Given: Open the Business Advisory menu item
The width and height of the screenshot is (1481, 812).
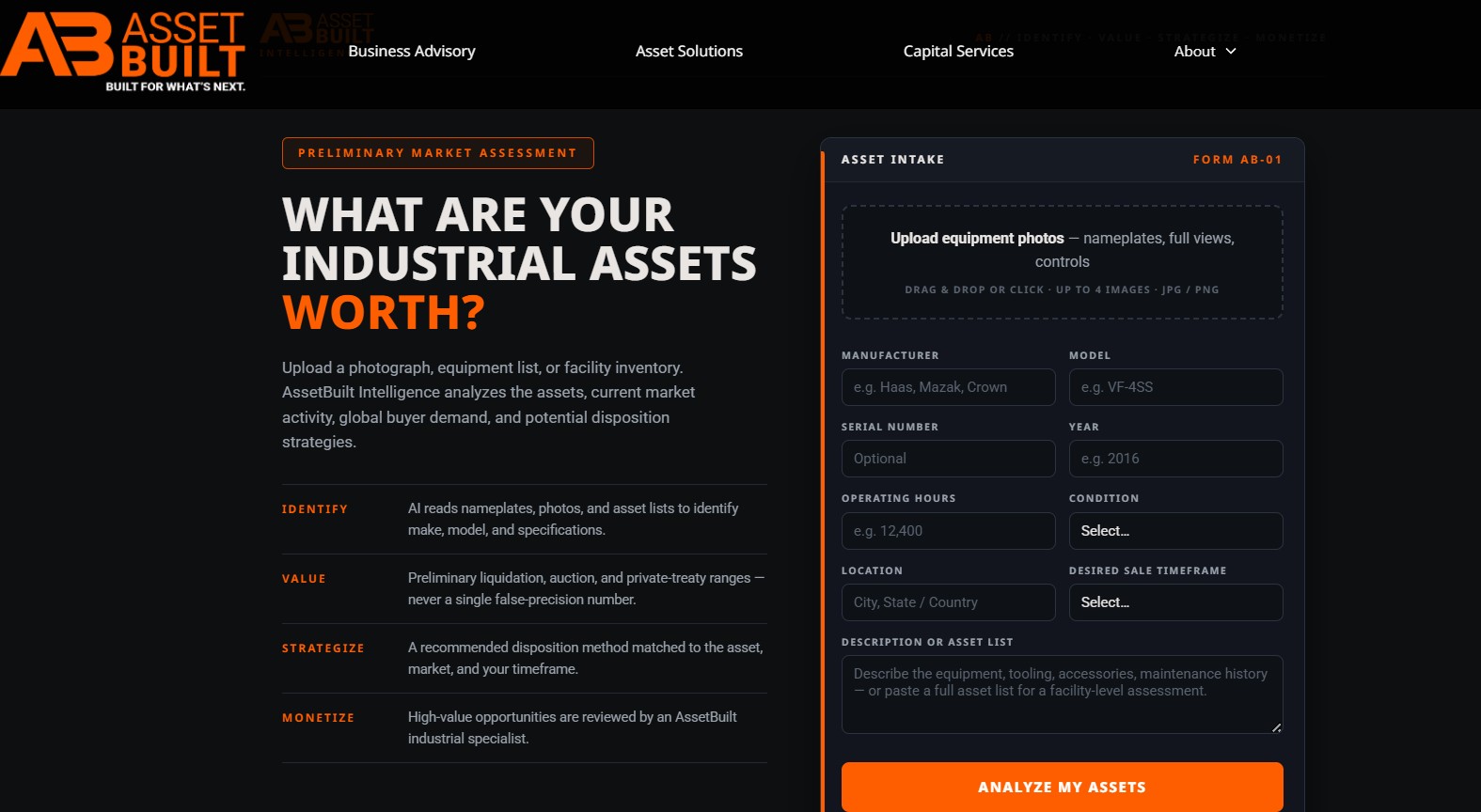Looking at the screenshot, I should [412, 51].
